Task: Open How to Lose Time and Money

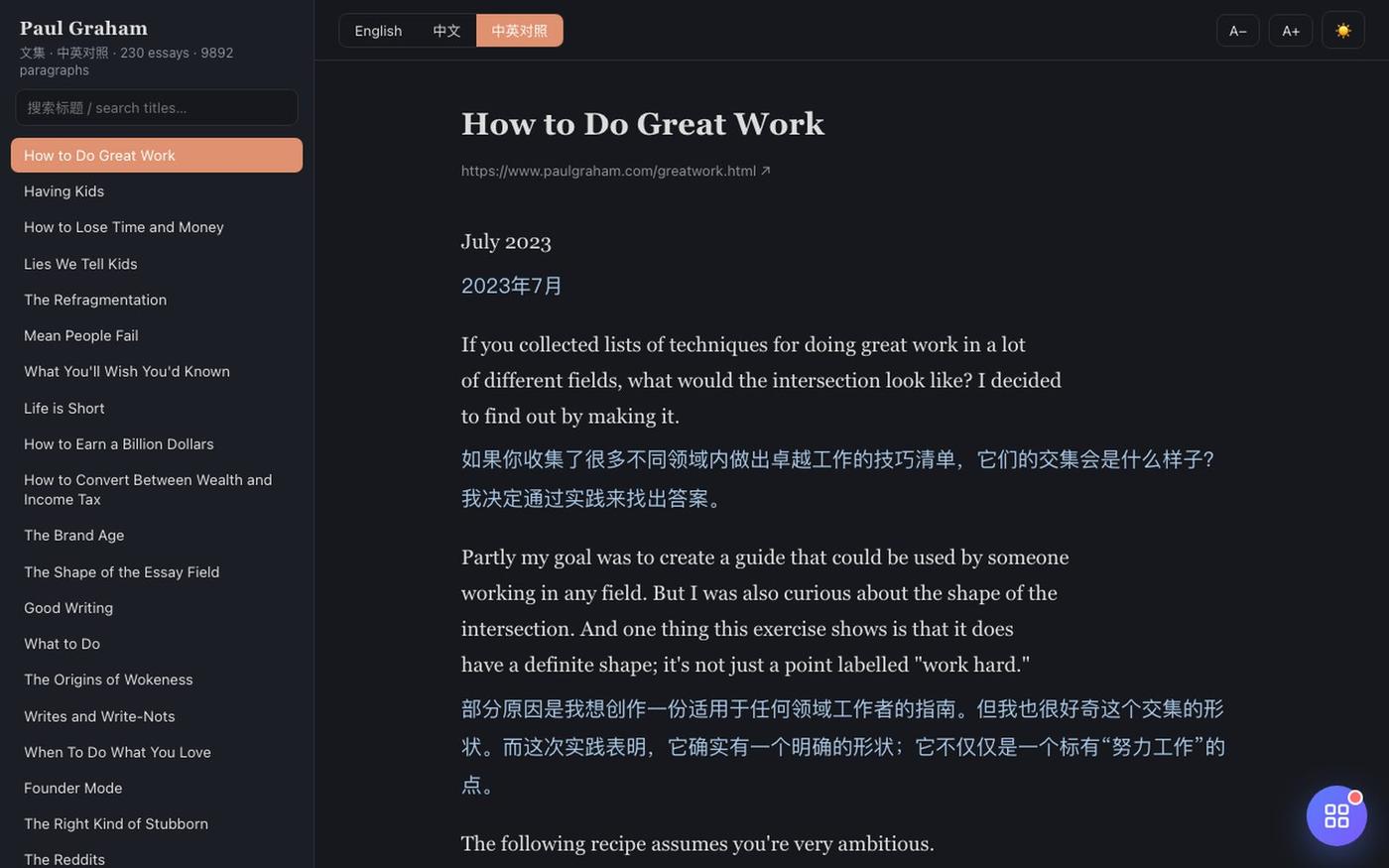Action: (x=157, y=227)
